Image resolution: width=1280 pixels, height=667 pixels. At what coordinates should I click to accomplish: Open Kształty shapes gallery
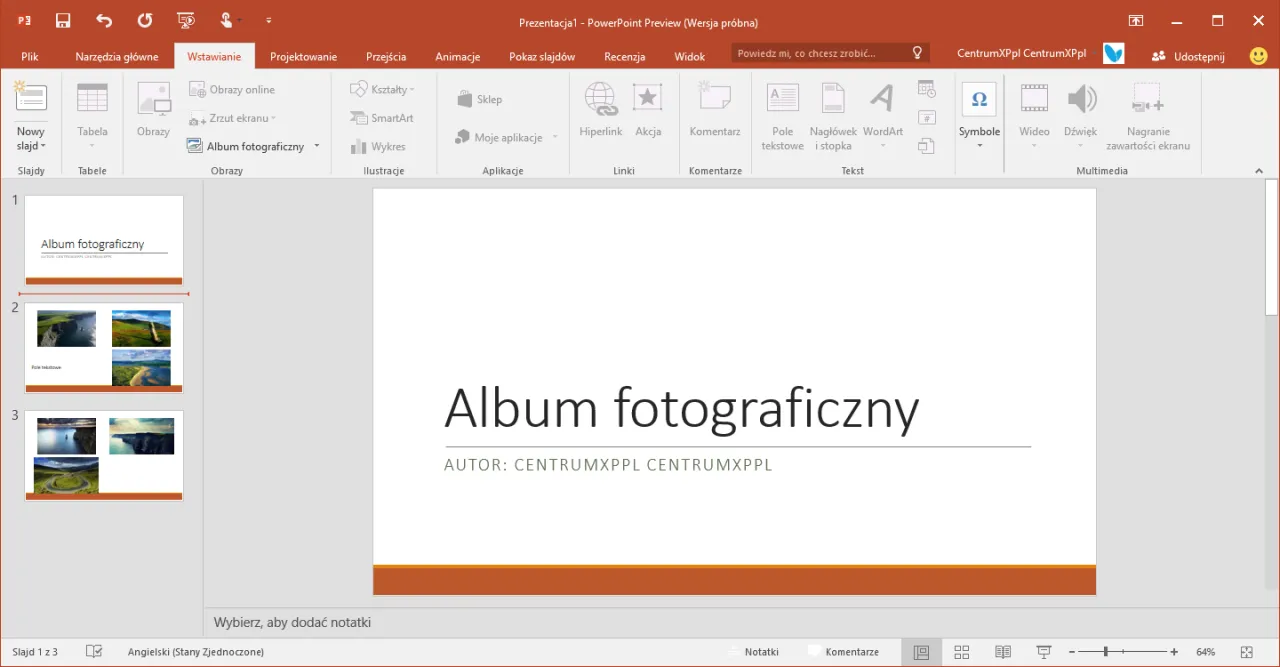tap(382, 90)
